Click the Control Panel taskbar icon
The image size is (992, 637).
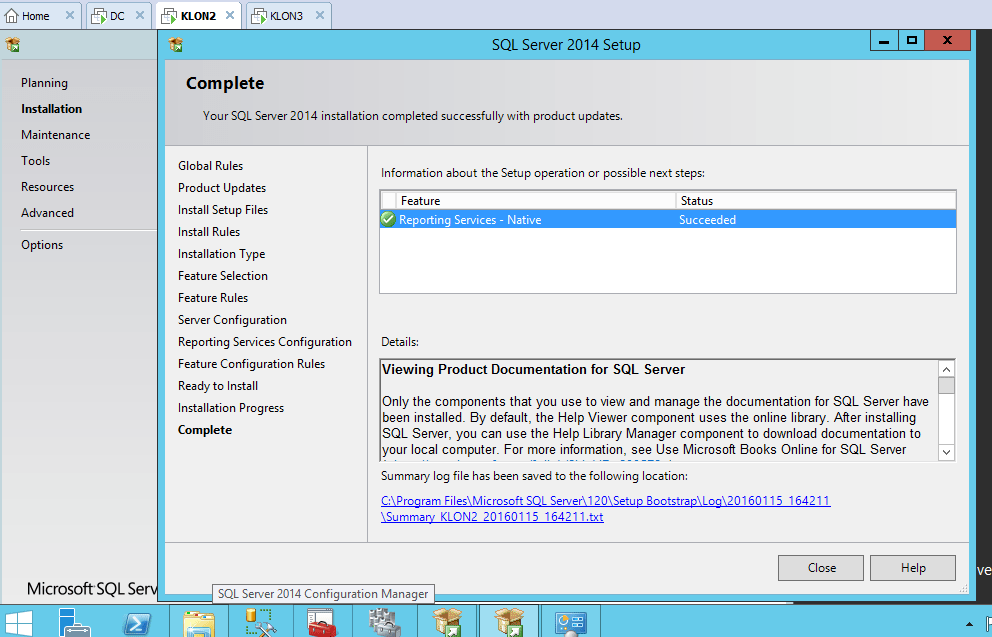coord(571,622)
